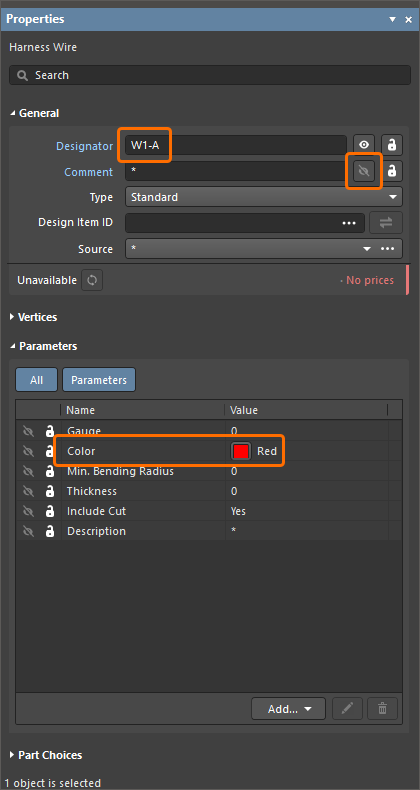Viewport: 420px width, 790px height.
Task: Show the hidden Comment field
Action: click(364, 171)
